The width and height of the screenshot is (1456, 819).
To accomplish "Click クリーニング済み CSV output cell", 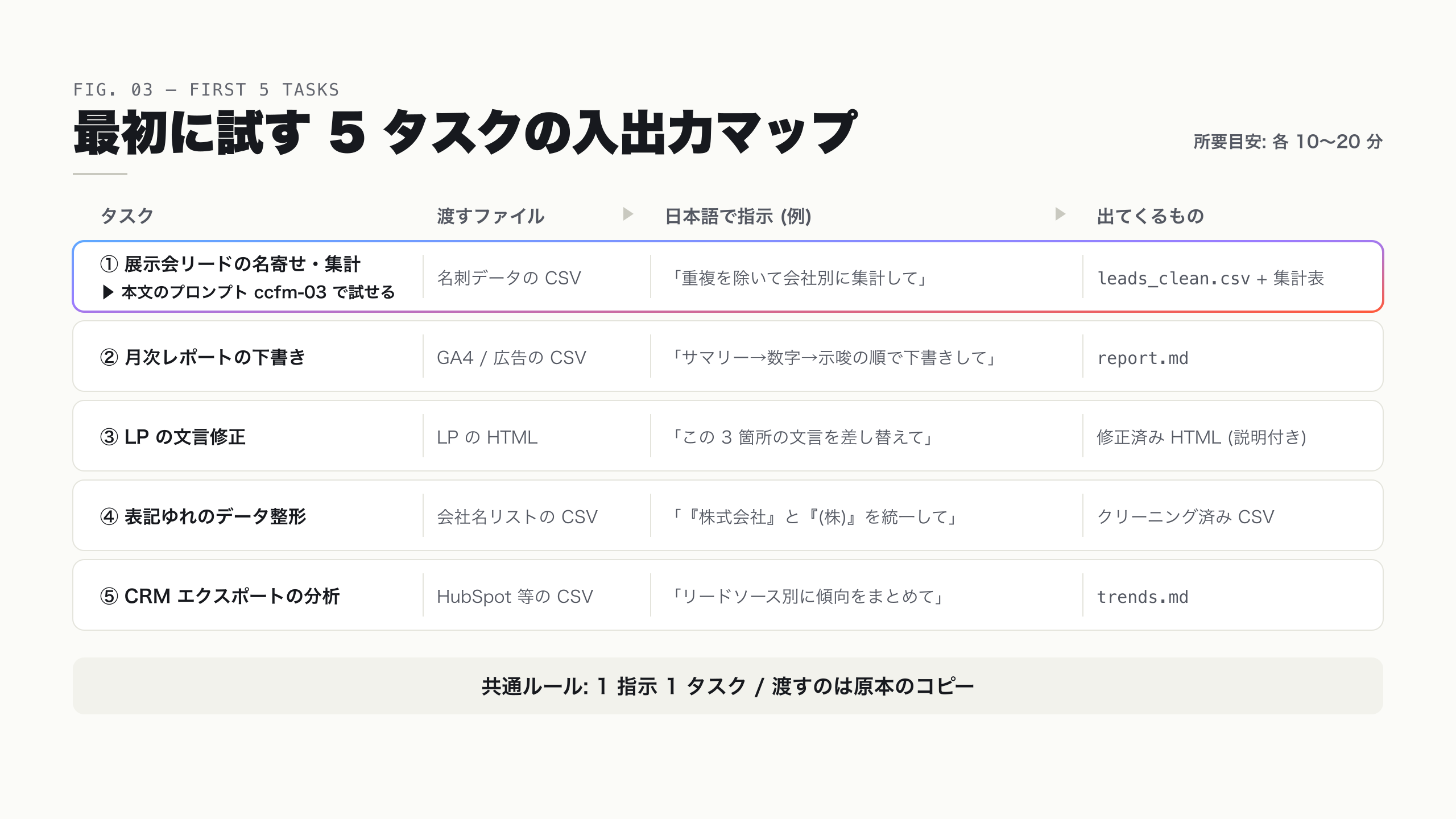I will [x=1185, y=517].
